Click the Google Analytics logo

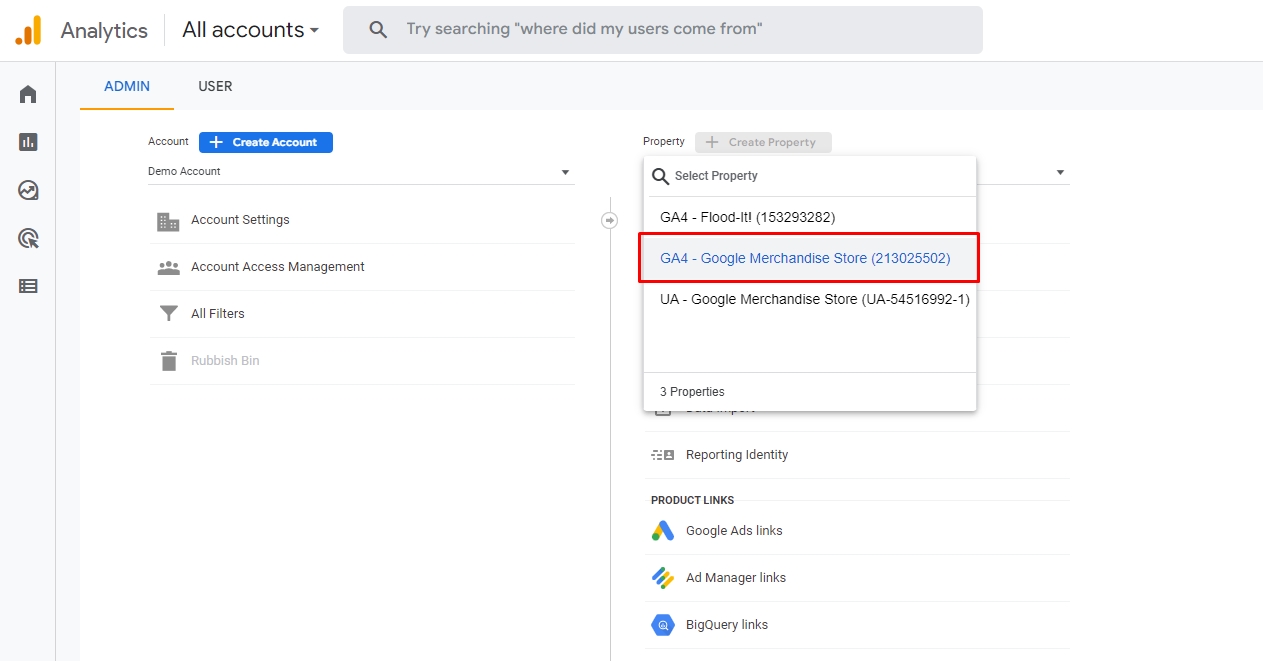[x=28, y=30]
